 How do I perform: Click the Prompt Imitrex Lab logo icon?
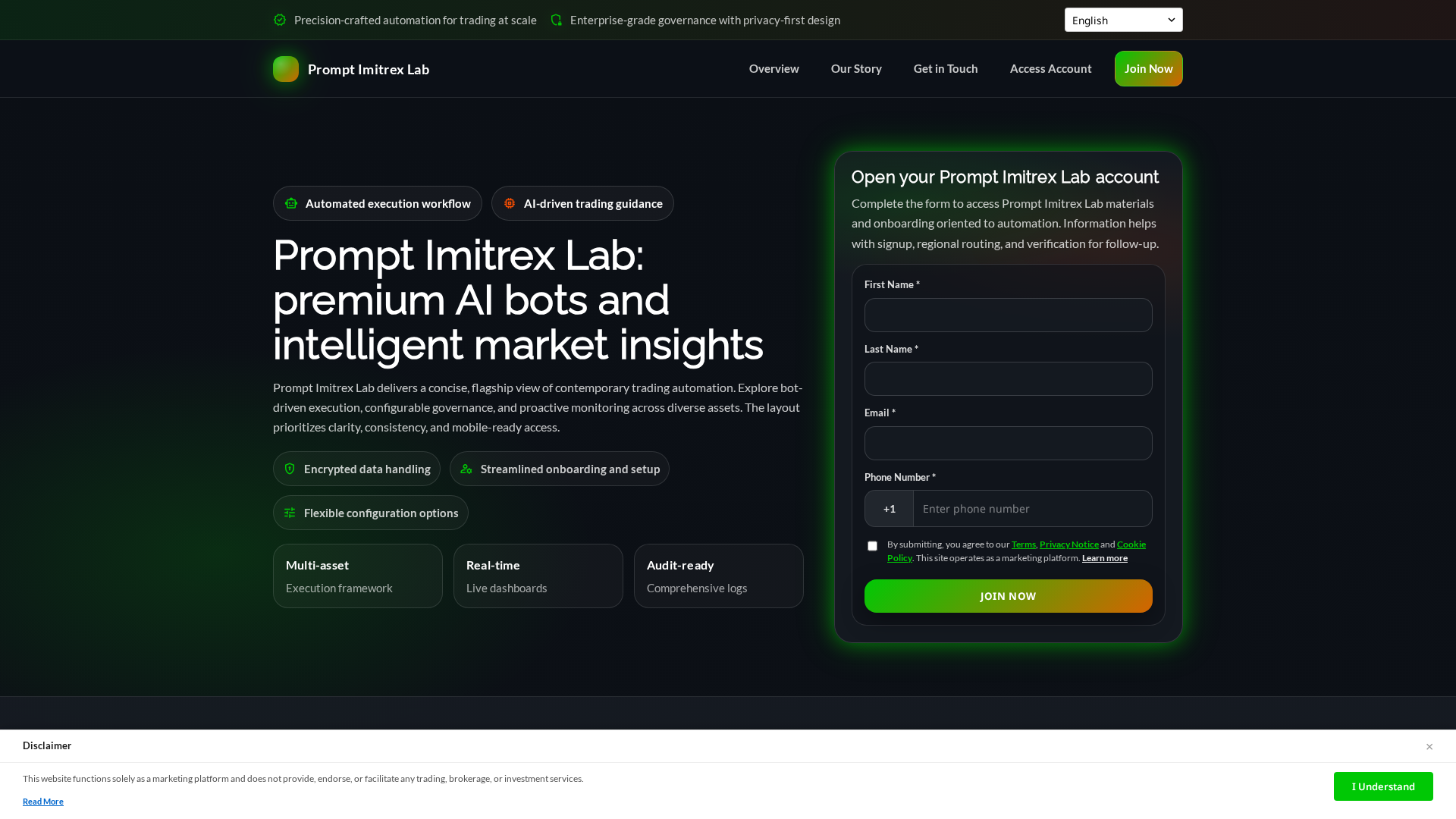point(286,69)
